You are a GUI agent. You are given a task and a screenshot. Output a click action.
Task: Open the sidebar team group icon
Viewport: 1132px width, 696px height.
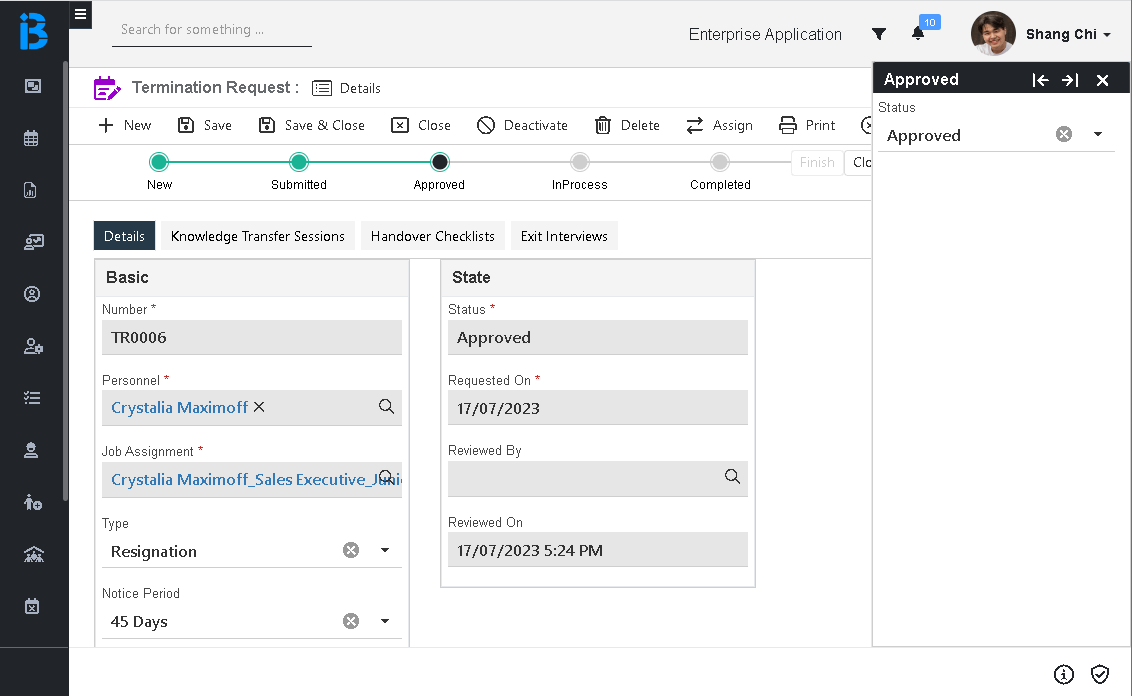[x=33, y=554]
